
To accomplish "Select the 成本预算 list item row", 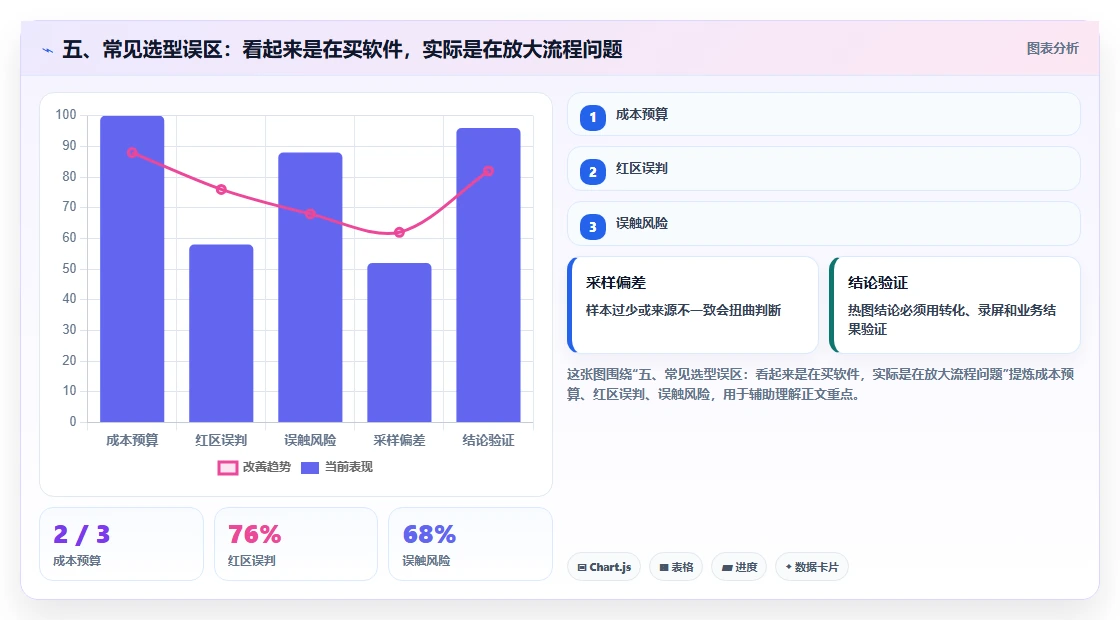I will (824, 114).
